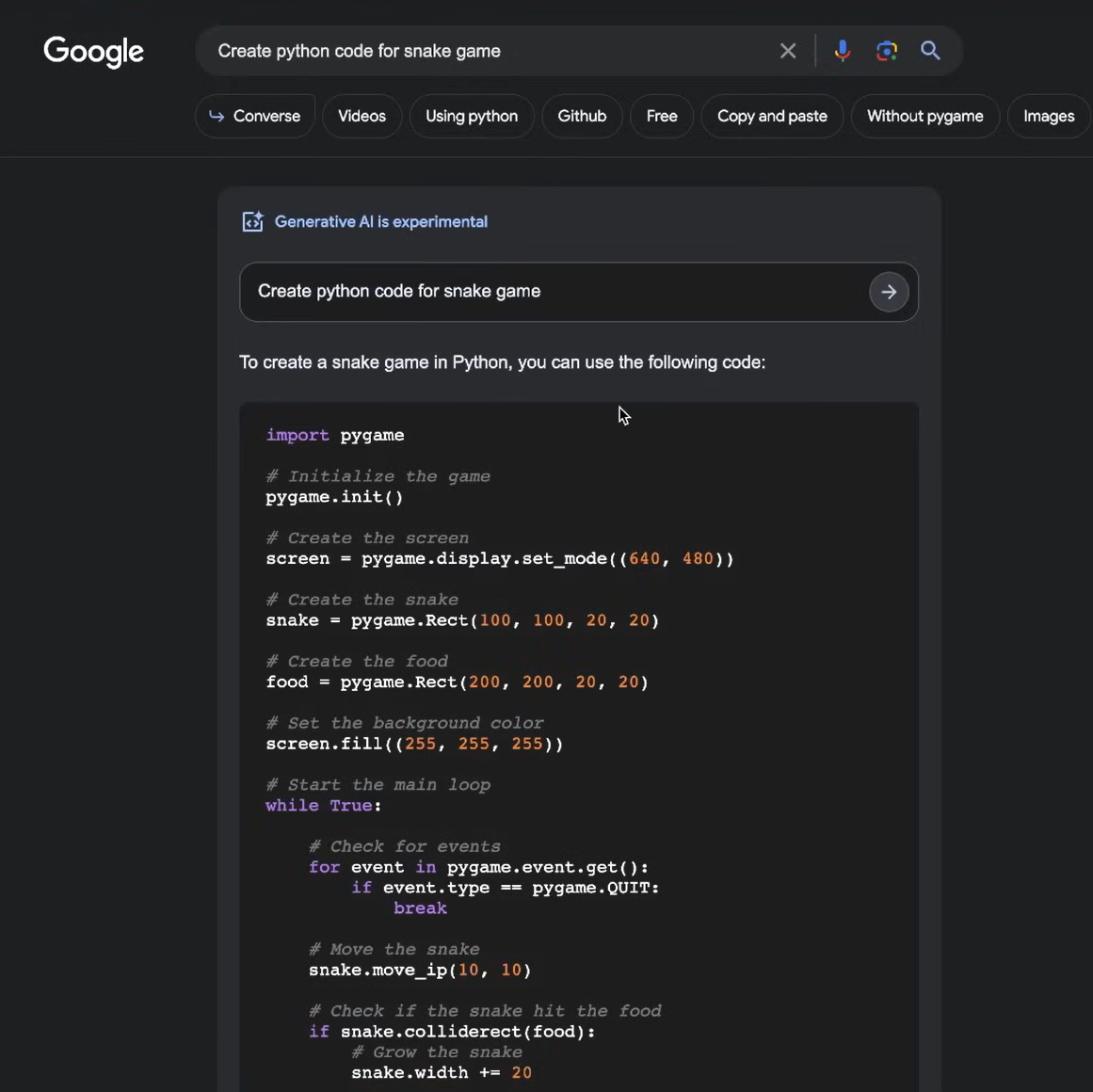Click the 'snake.width += 20' line
This screenshot has height=1092, width=1093.
pos(442,1072)
